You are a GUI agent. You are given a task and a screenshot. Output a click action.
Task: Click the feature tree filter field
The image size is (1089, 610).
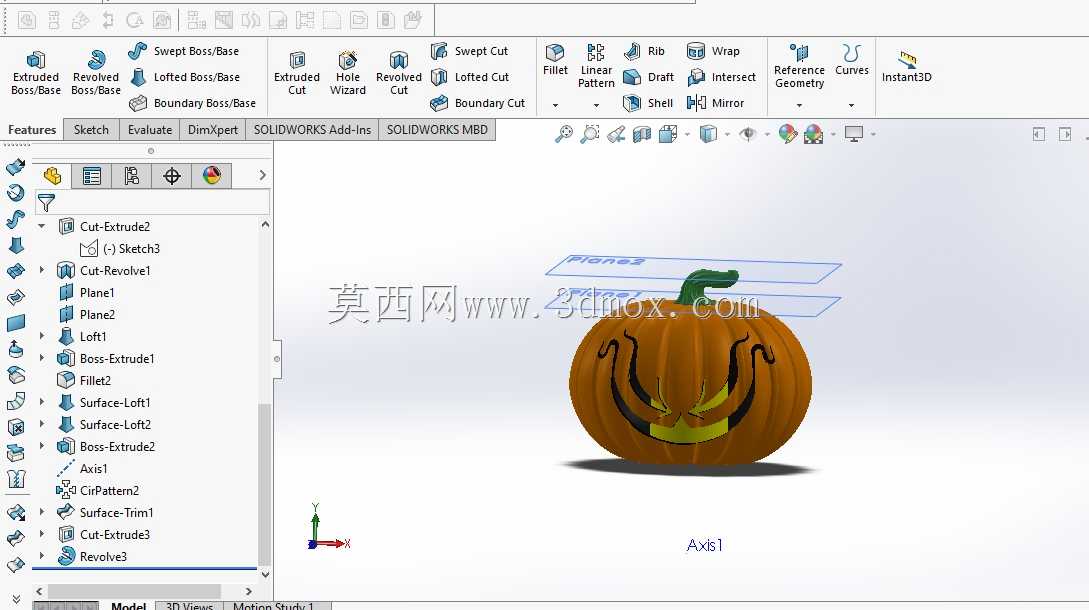152,202
